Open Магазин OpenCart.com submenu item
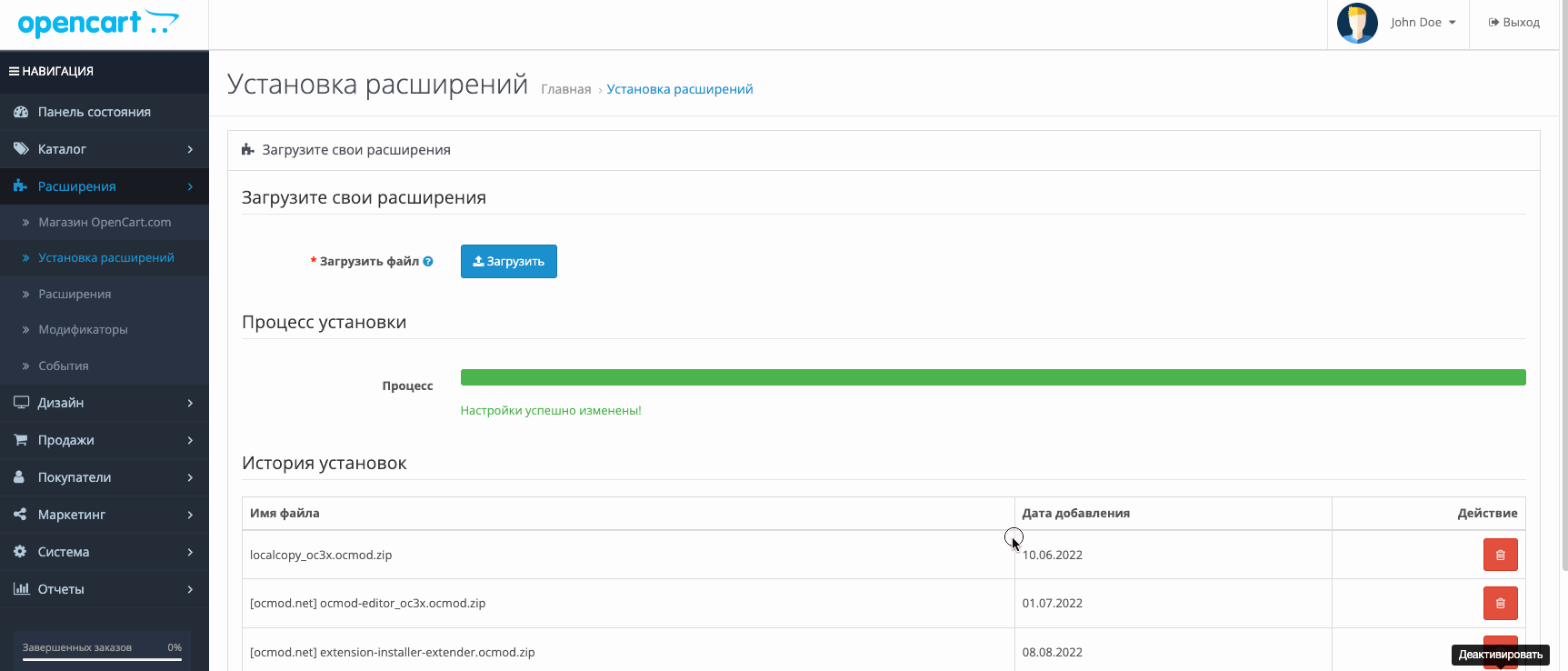The height and width of the screenshot is (671, 1568). 105,222
